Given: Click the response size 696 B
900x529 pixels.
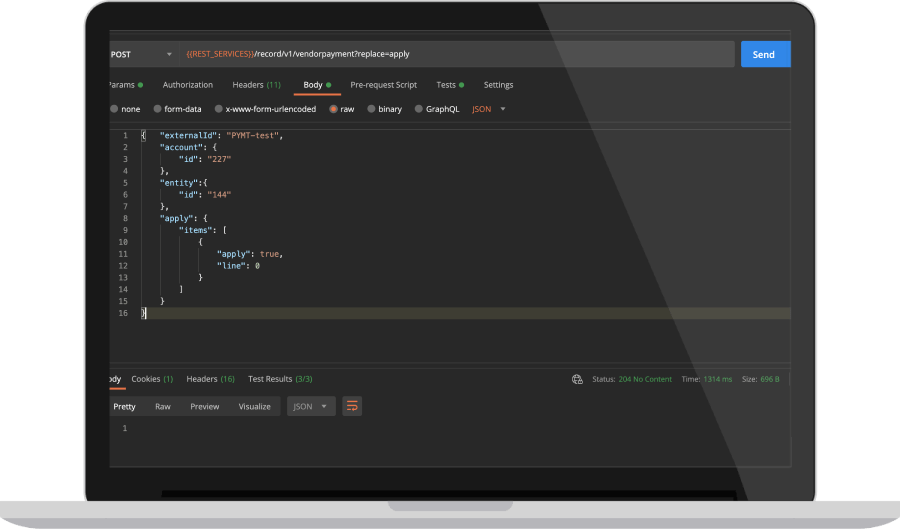Looking at the screenshot, I should [x=770, y=379].
